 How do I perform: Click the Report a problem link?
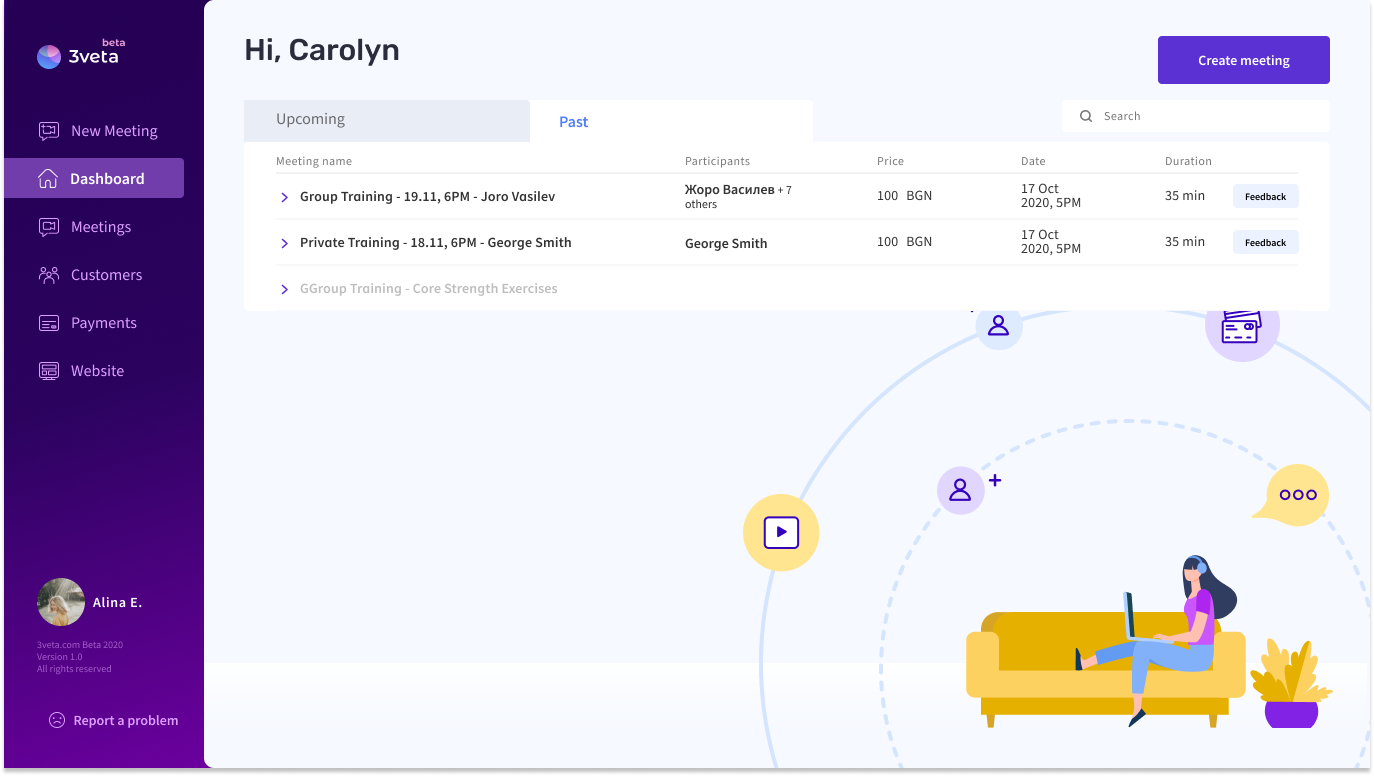(125, 720)
